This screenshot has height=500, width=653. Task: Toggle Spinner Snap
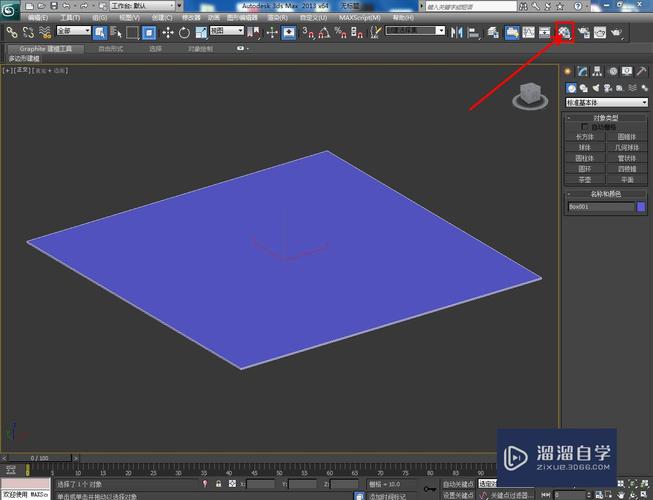click(357, 32)
